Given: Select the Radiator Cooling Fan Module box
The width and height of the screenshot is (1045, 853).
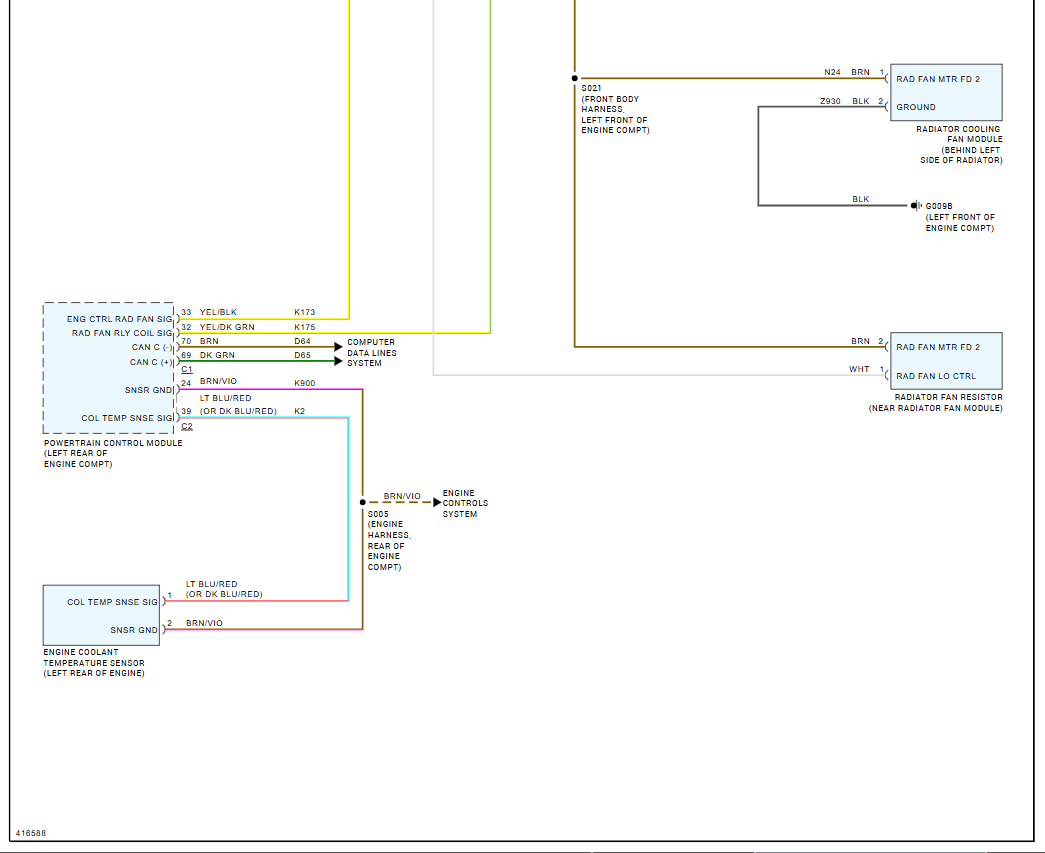Looking at the screenshot, I should click(x=945, y=92).
